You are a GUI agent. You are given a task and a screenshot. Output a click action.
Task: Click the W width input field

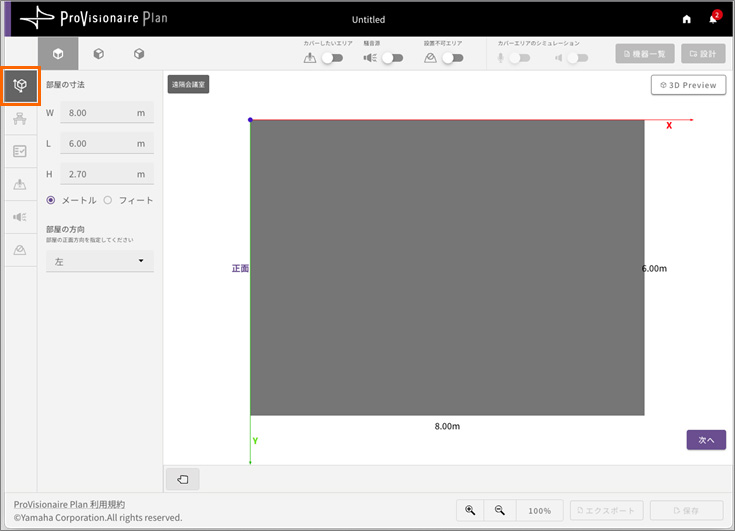click(99, 113)
